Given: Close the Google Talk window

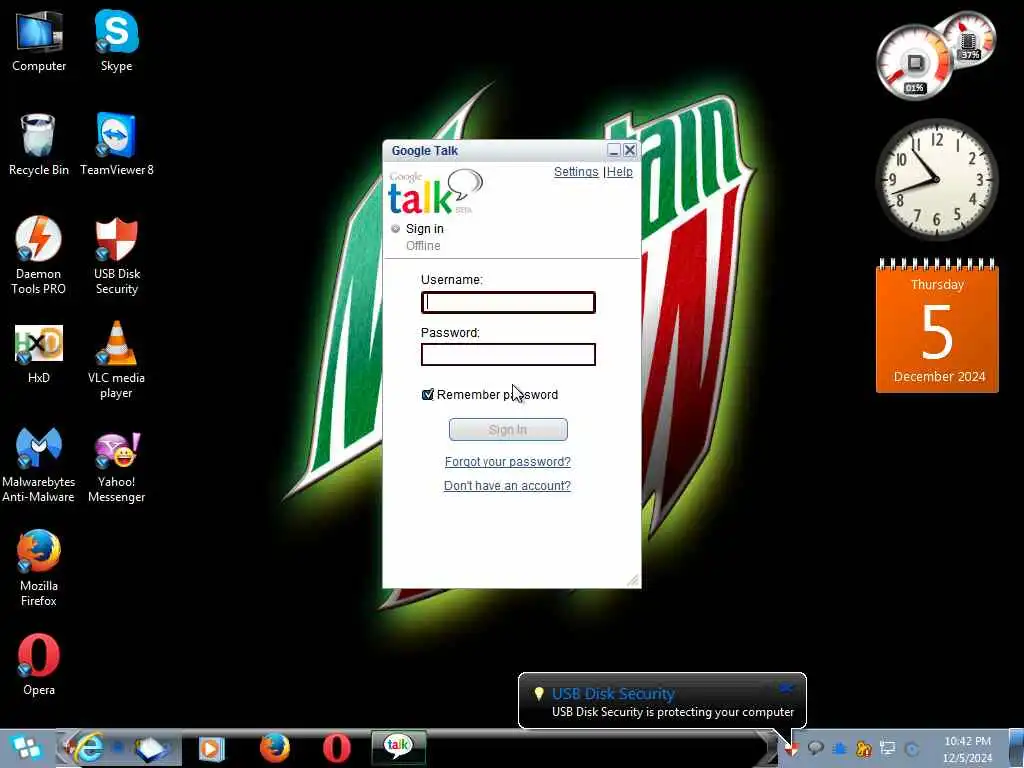Looking at the screenshot, I should pos(630,151).
